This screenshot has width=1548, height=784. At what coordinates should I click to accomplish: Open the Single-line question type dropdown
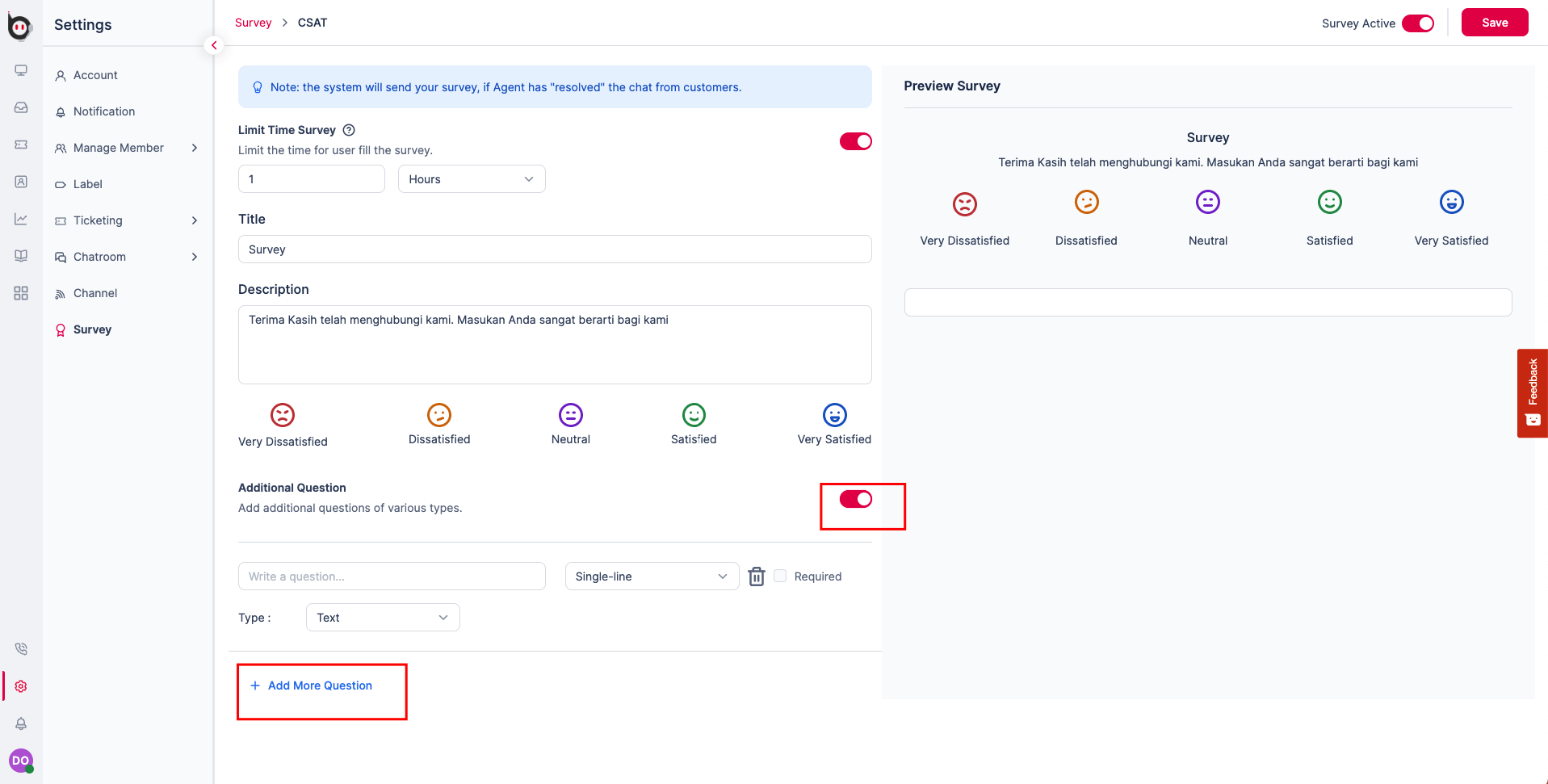[x=651, y=576]
